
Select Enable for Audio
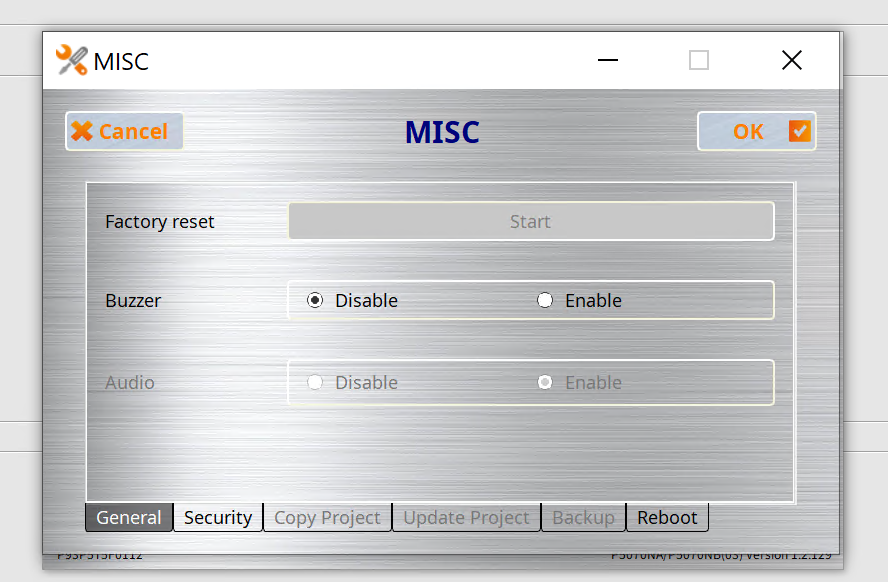545,382
